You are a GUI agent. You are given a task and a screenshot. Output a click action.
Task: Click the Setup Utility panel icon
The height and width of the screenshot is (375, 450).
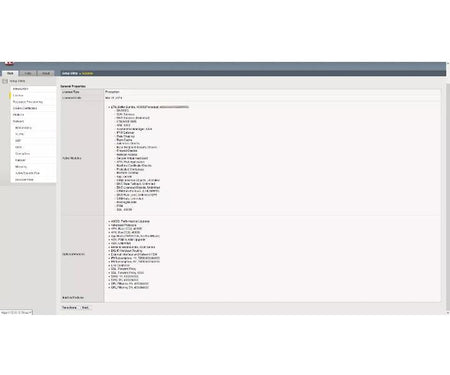5,81
